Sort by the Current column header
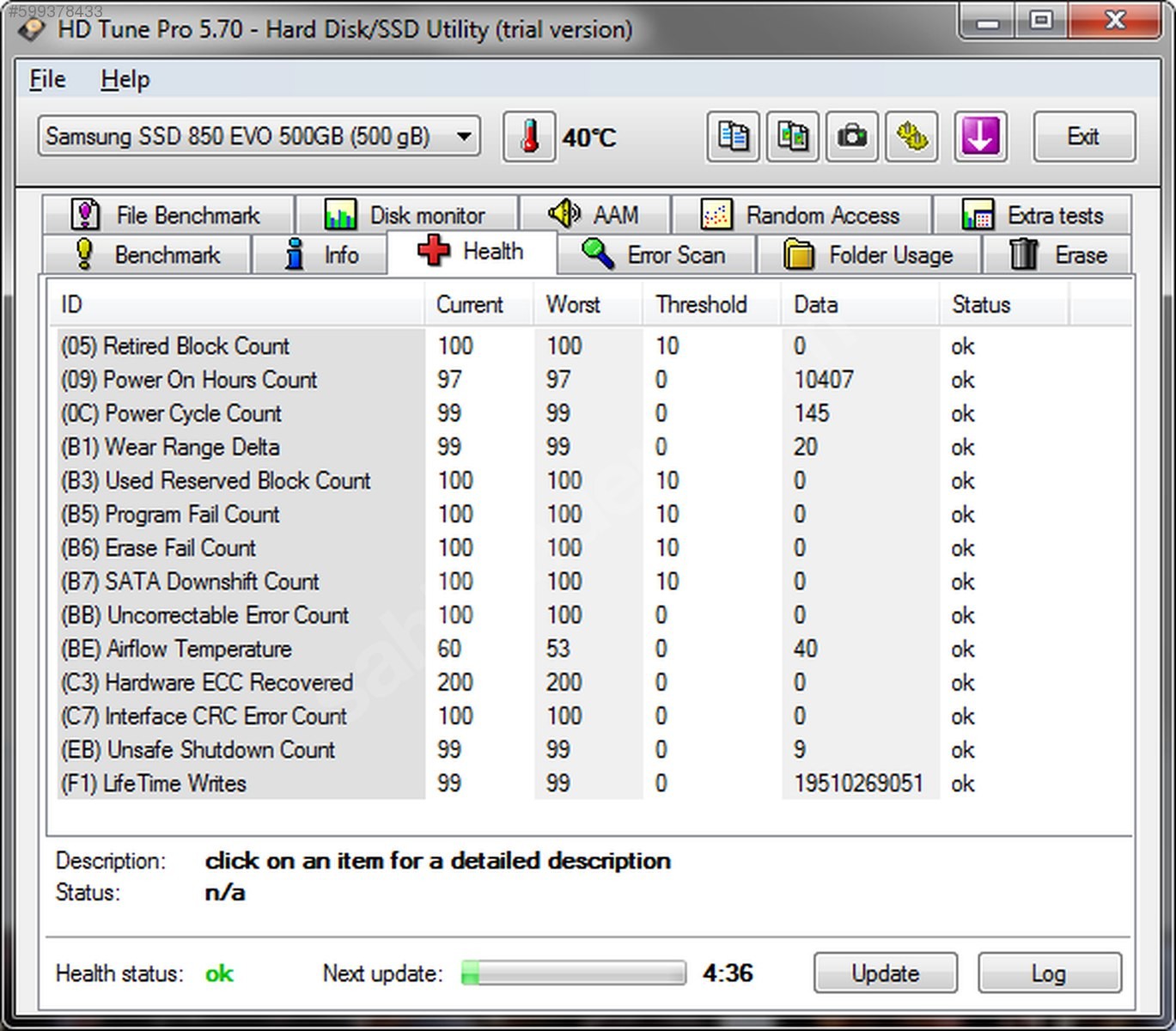The height and width of the screenshot is (1031, 1176). (479, 304)
